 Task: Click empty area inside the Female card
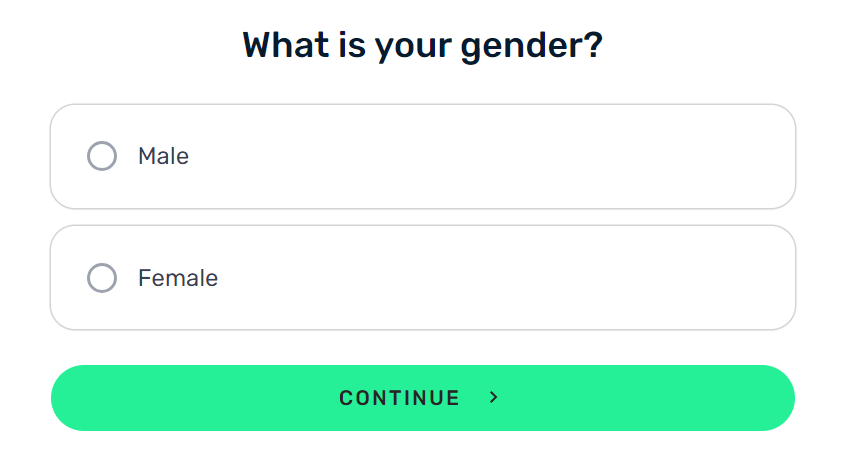(485, 278)
